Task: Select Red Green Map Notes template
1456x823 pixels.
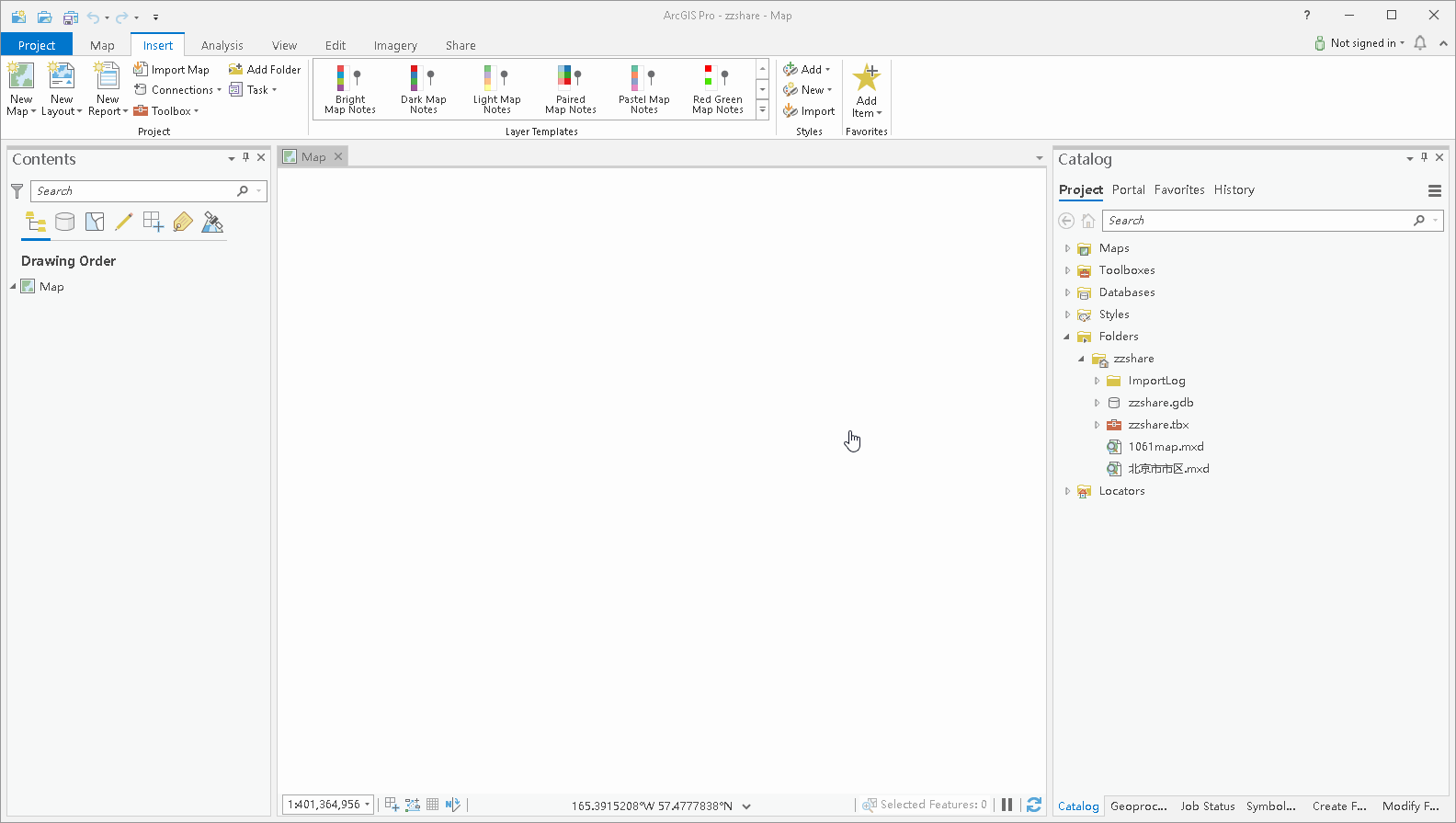Action: coord(718,89)
